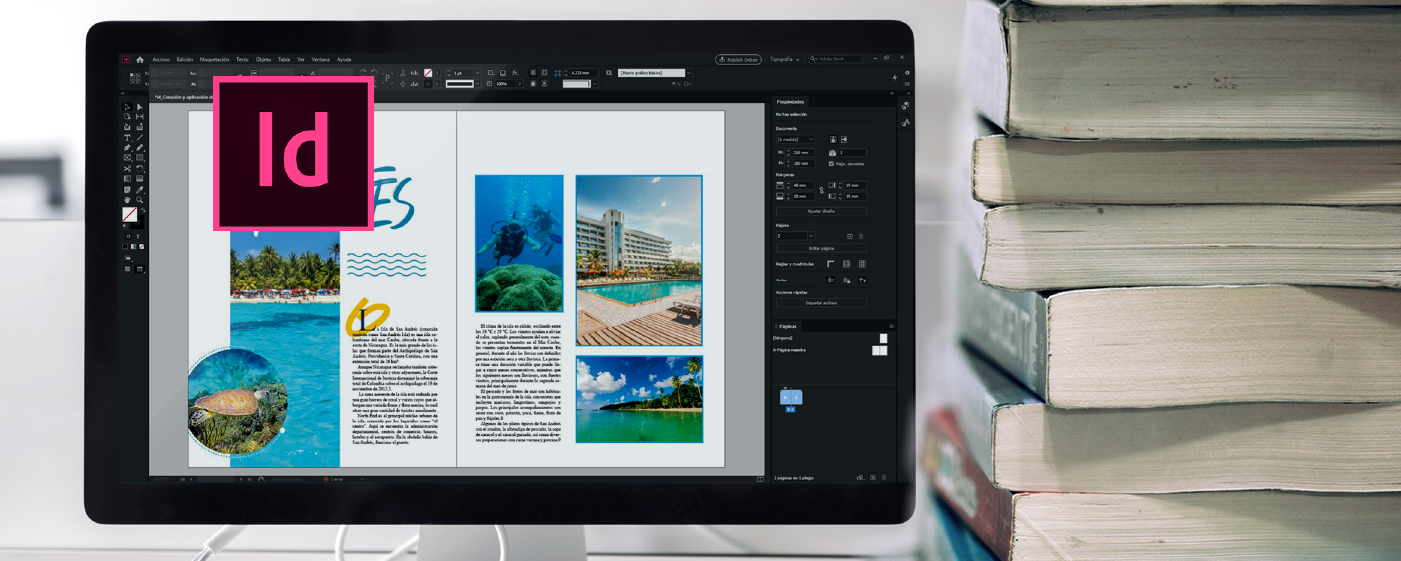1401x561 pixels.
Task: Click the hotel pool photo on the page
Action: point(639,260)
